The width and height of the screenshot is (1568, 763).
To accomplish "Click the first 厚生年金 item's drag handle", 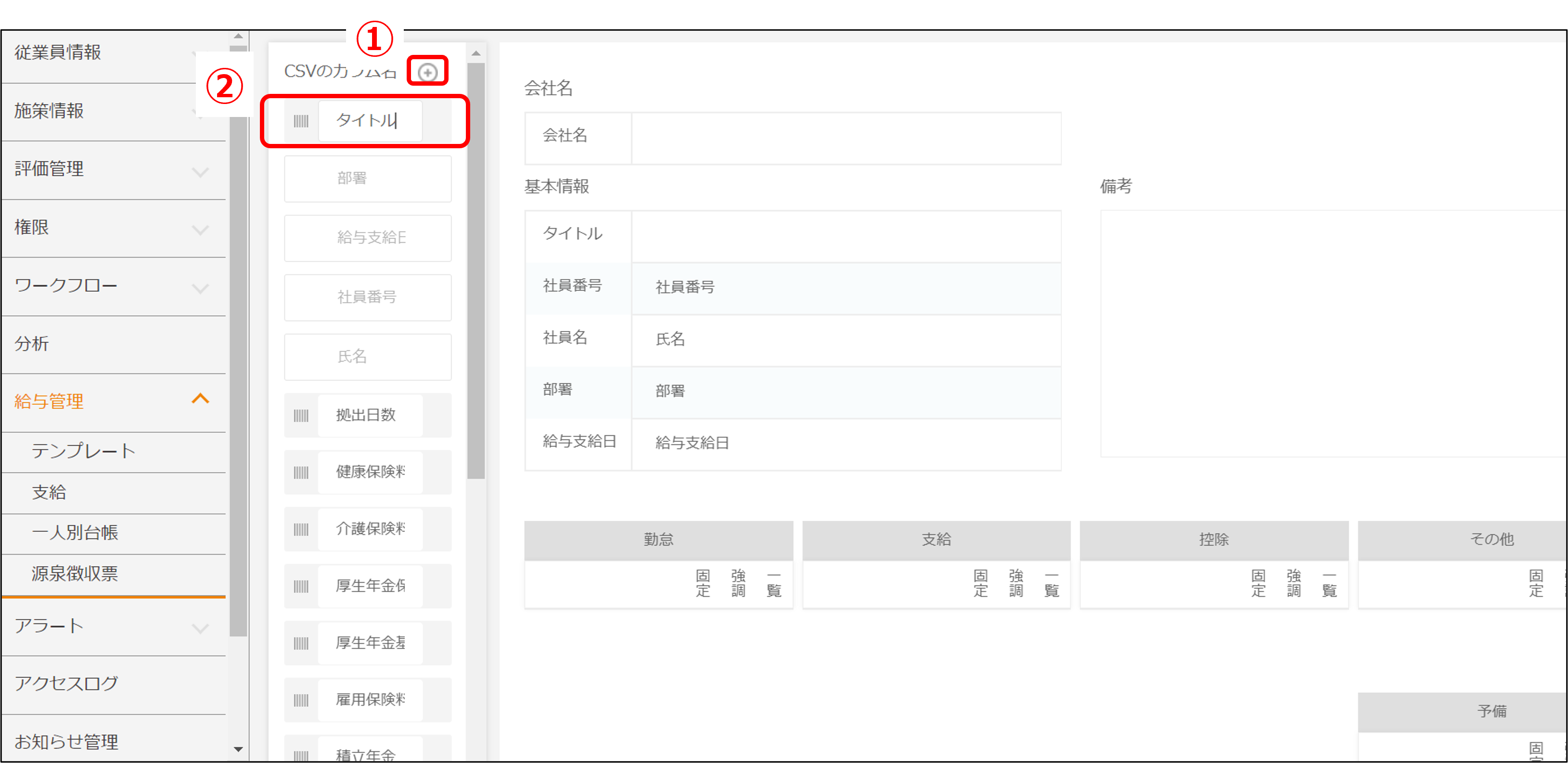I will tap(301, 586).
